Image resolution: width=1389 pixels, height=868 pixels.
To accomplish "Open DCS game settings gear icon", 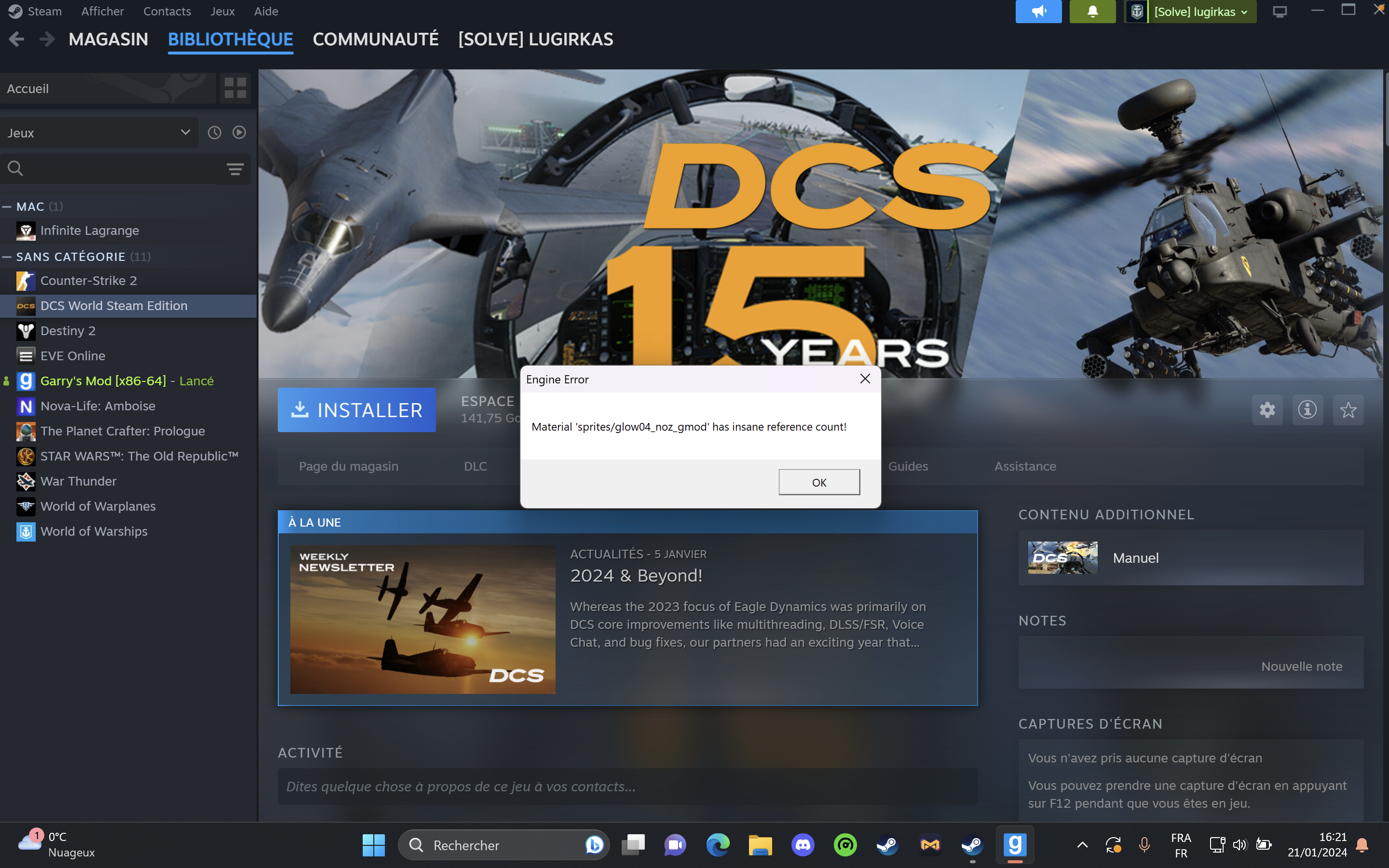I will [x=1267, y=410].
